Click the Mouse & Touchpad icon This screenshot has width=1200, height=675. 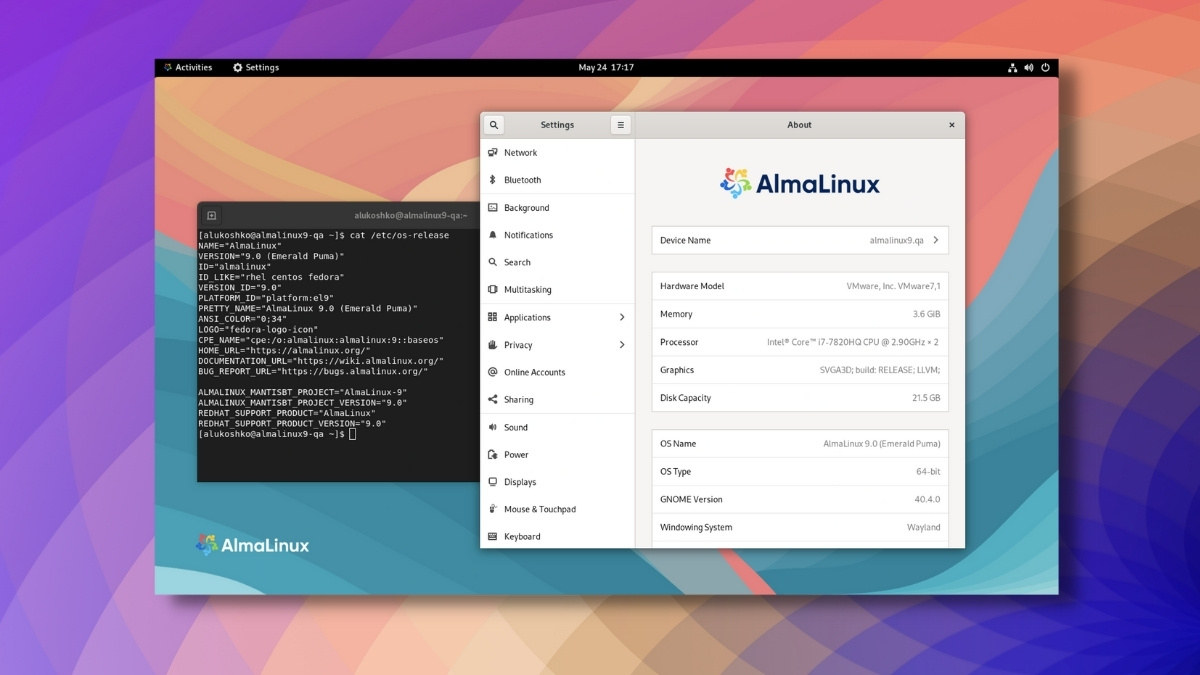[x=492, y=508]
